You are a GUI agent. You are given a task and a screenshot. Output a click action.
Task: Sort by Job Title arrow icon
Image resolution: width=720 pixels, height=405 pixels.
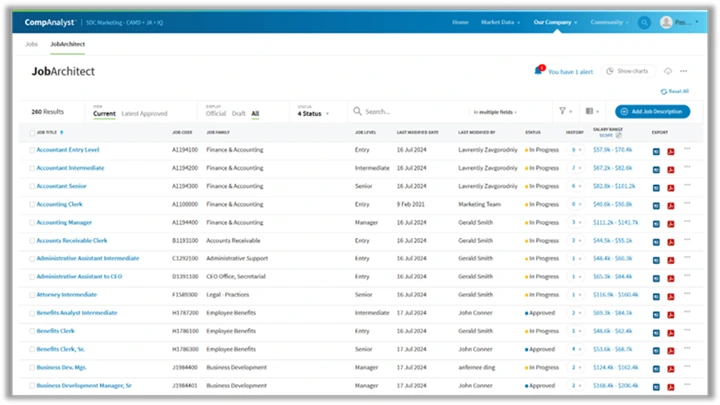(x=62, y=132)
